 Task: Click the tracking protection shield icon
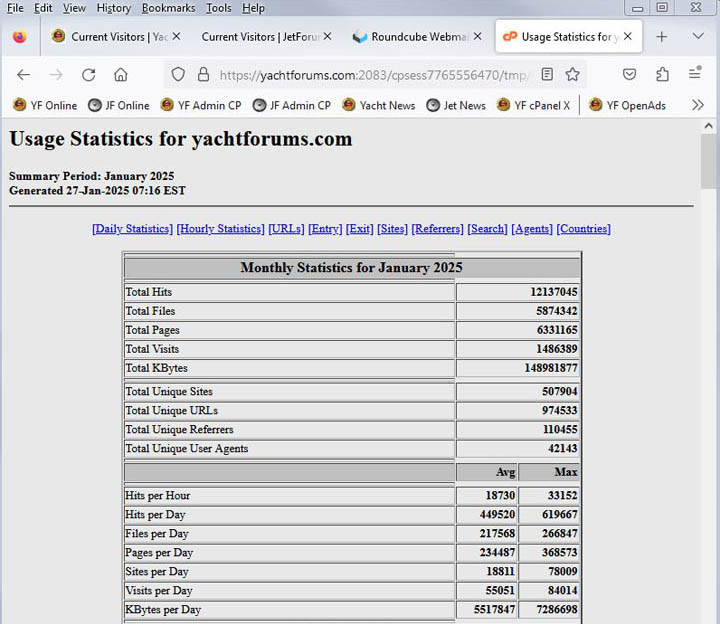pyautogui.click(x=178, y=74)
